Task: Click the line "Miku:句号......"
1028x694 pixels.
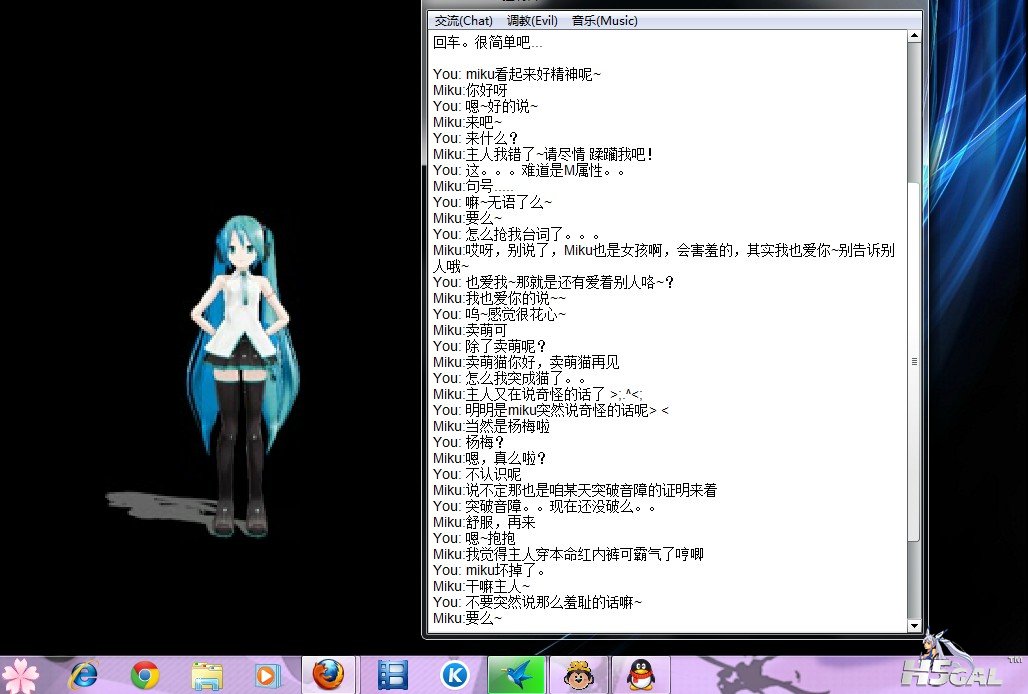Action: pyautogui.click(x=473, y=186)
